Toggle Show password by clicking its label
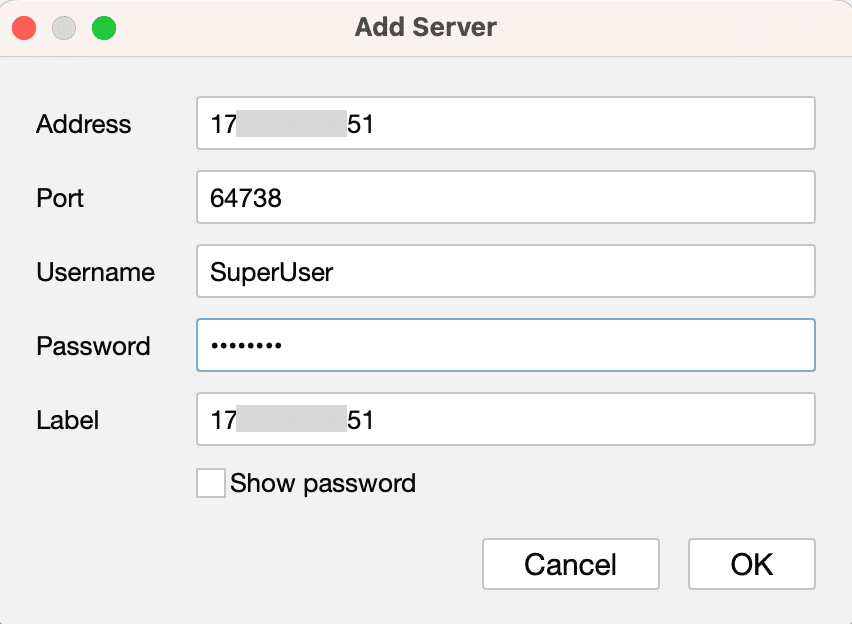Screen dimensions: 852x624 click(x=322, y=483)
